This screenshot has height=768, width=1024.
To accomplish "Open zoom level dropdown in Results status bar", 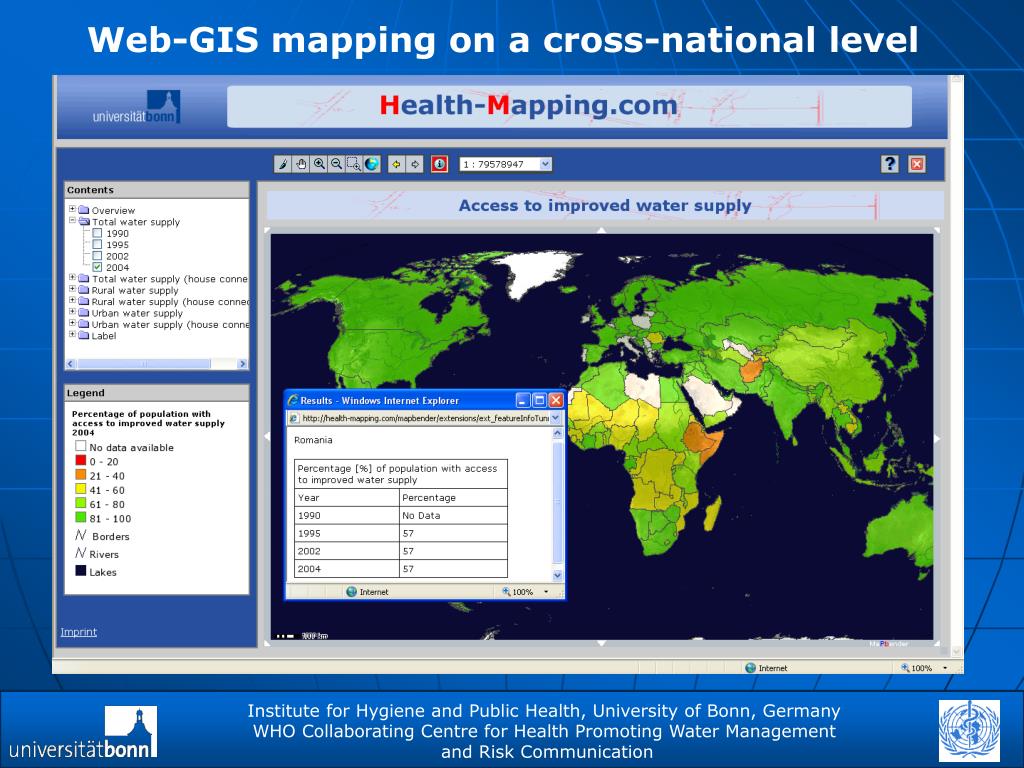I will click(546, 592).
